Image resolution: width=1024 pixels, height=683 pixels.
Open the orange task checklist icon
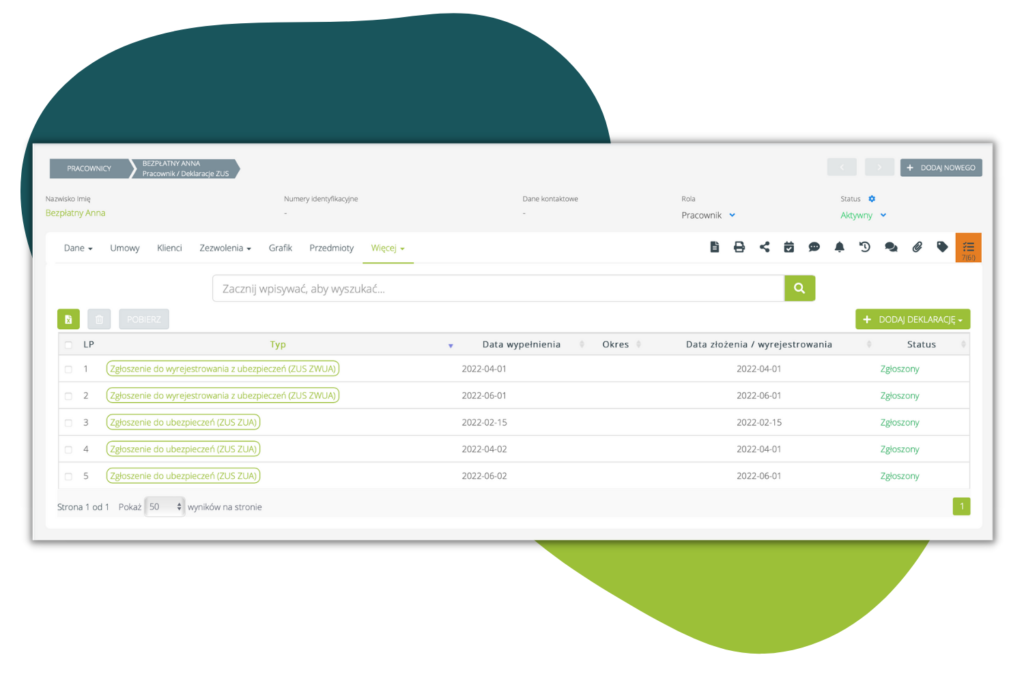coord(968,247)
